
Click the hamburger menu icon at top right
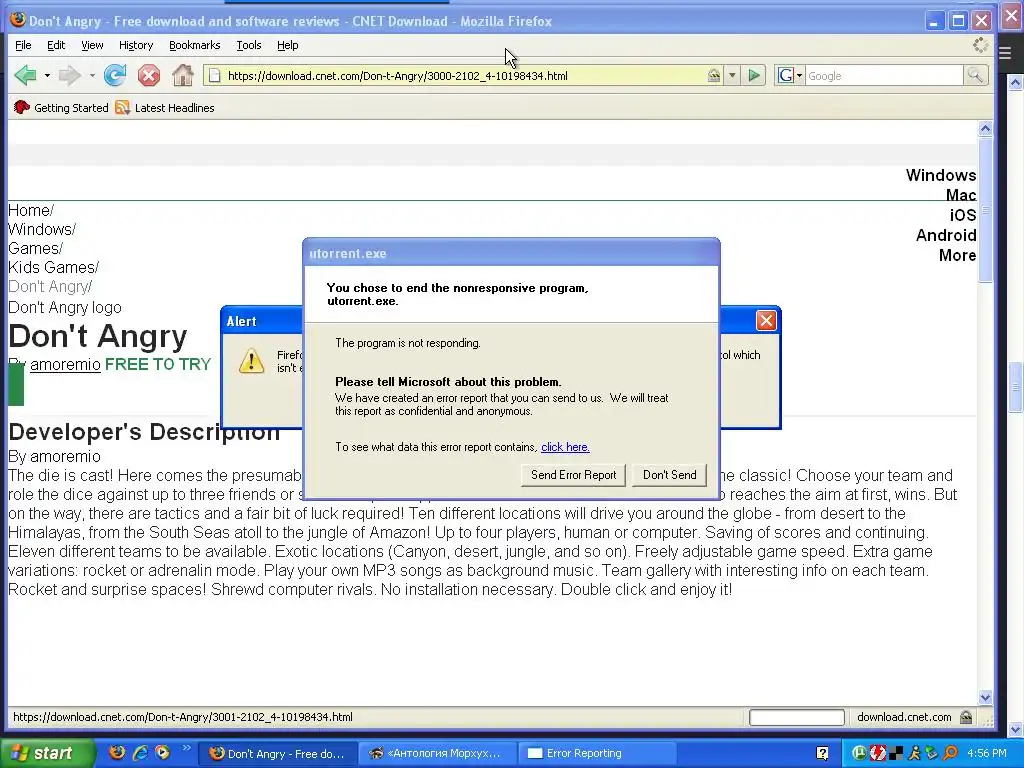coord(1006,53)
